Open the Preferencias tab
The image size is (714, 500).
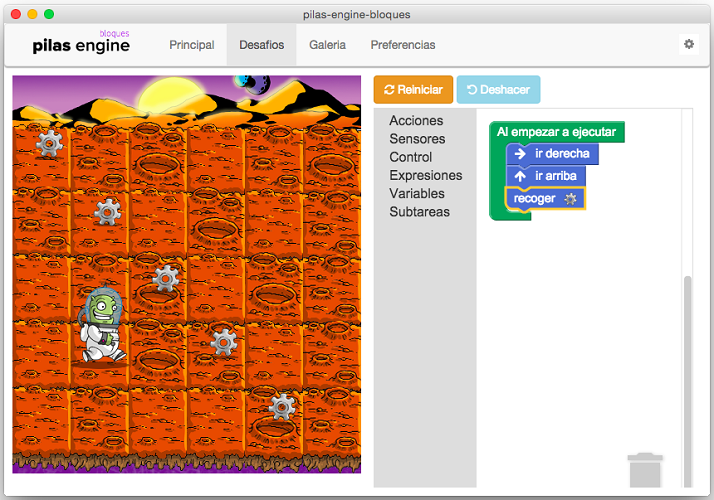point(403,45)
